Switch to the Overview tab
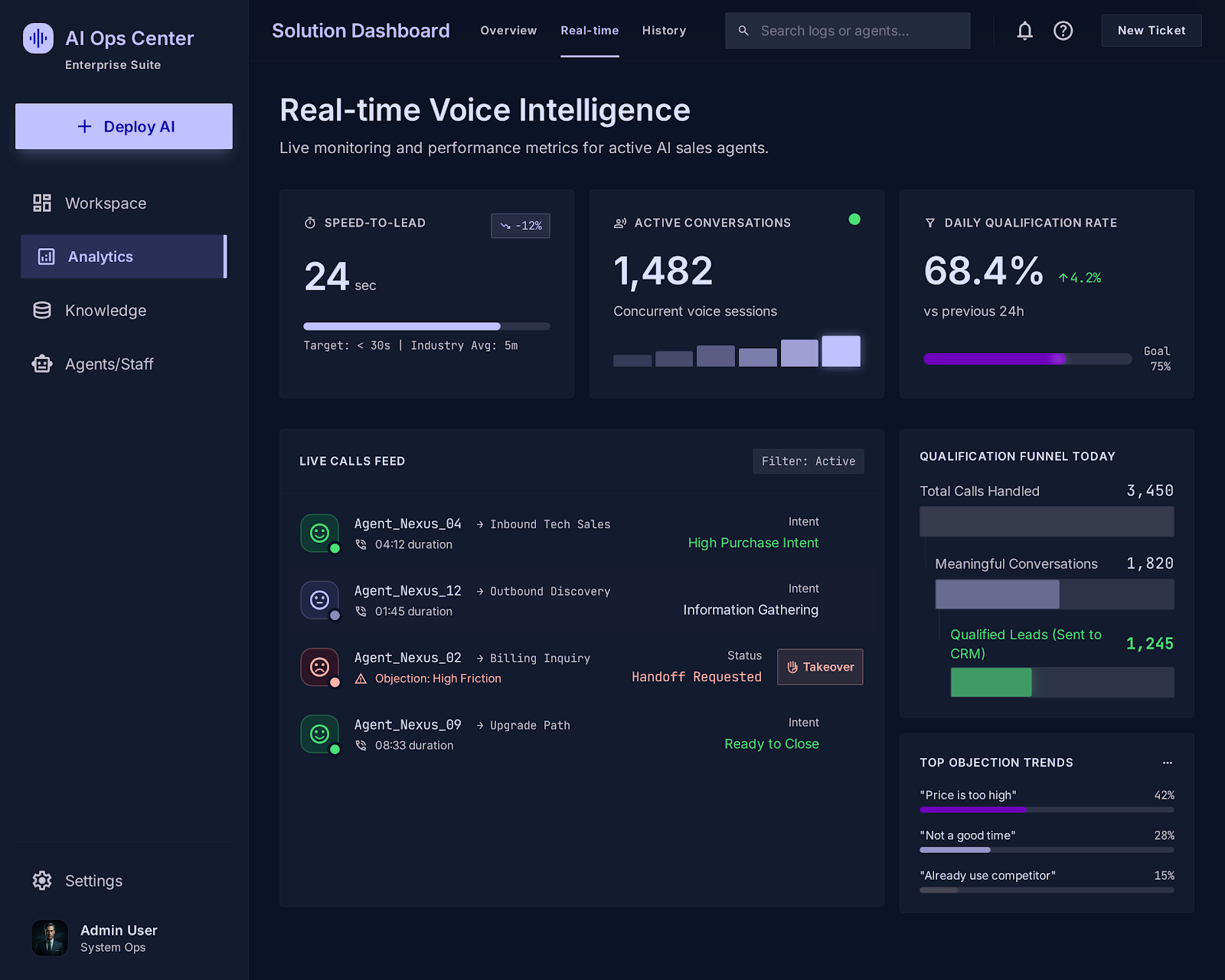The width and height of the screenshot is (1225, 980). coord(508,31)
